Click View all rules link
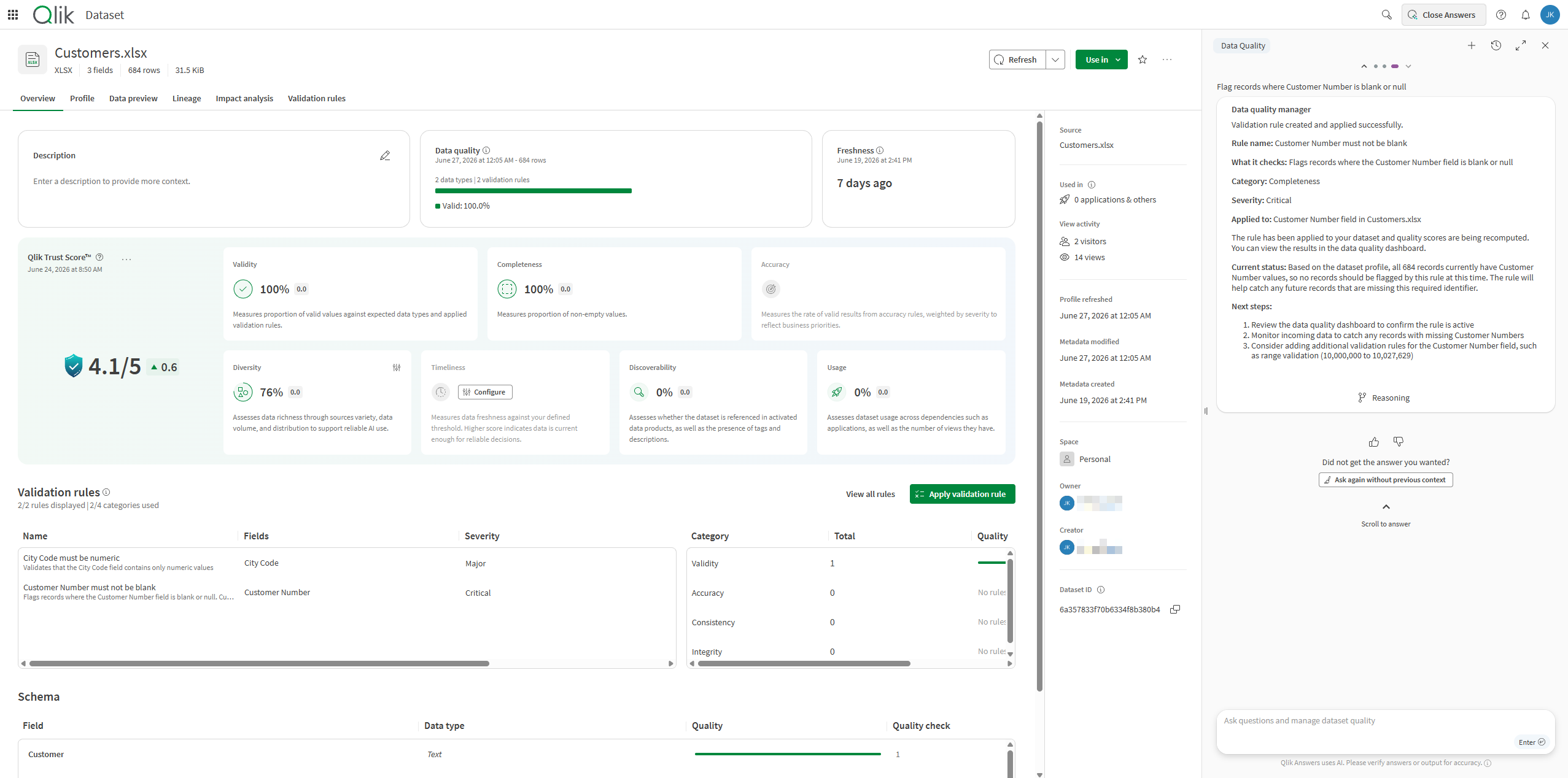 point(870,494)
